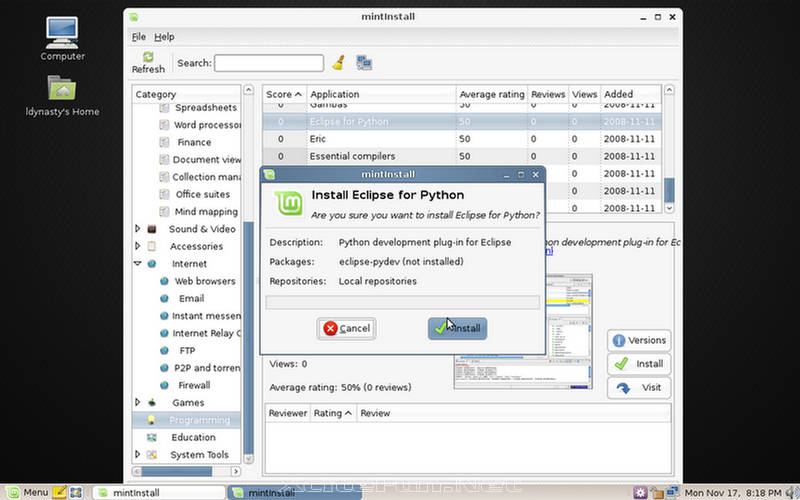
Task: Click the application list scrollbar thumb
Action: pyautogui.click(x=669, y=190)
